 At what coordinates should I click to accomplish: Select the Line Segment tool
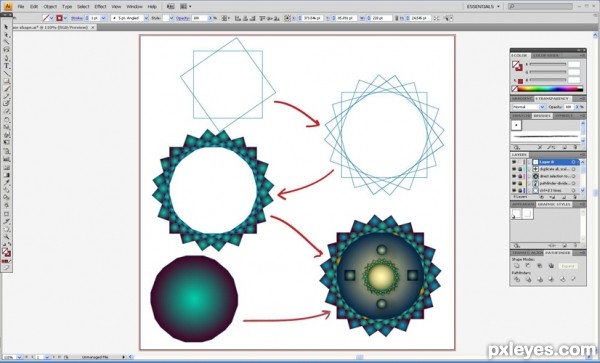click(7, 73)
